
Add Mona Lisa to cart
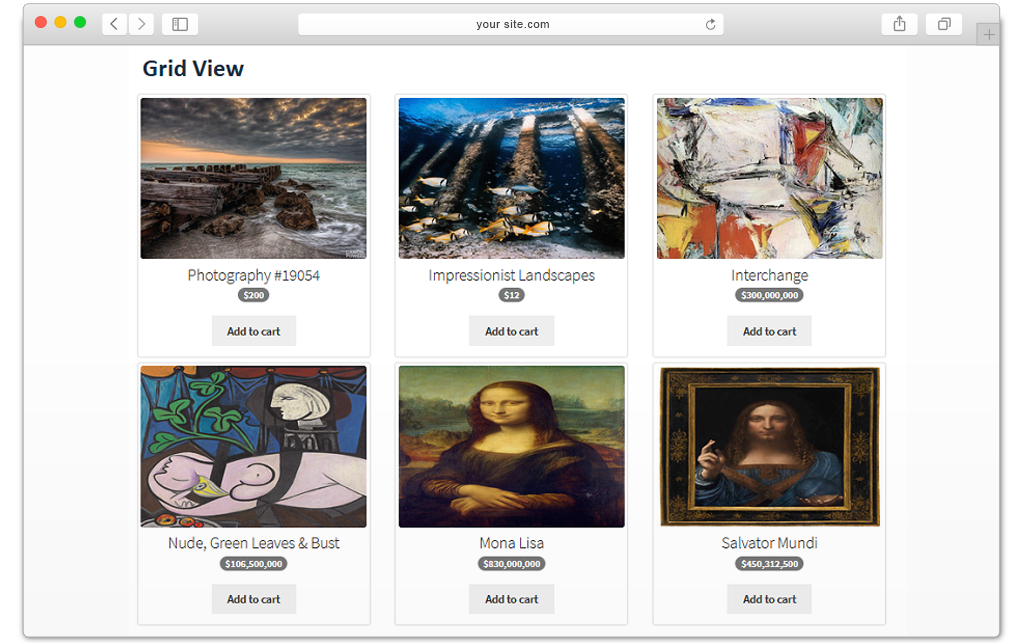(511, 599)
